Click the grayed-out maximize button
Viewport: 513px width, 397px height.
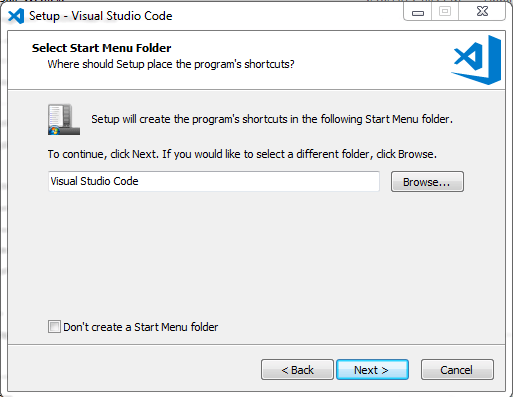coord(445,12)
